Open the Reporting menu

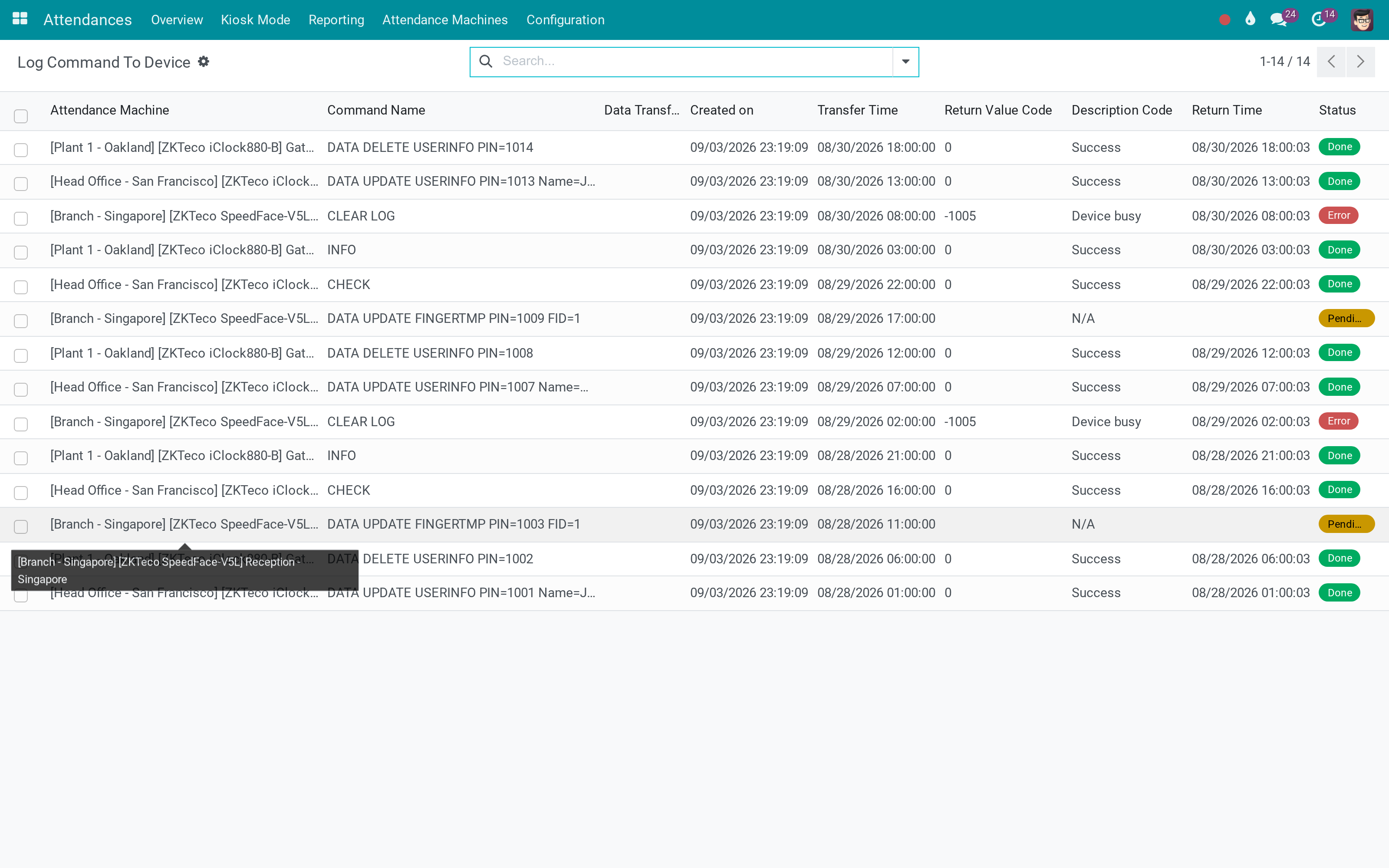click(336, 20)
